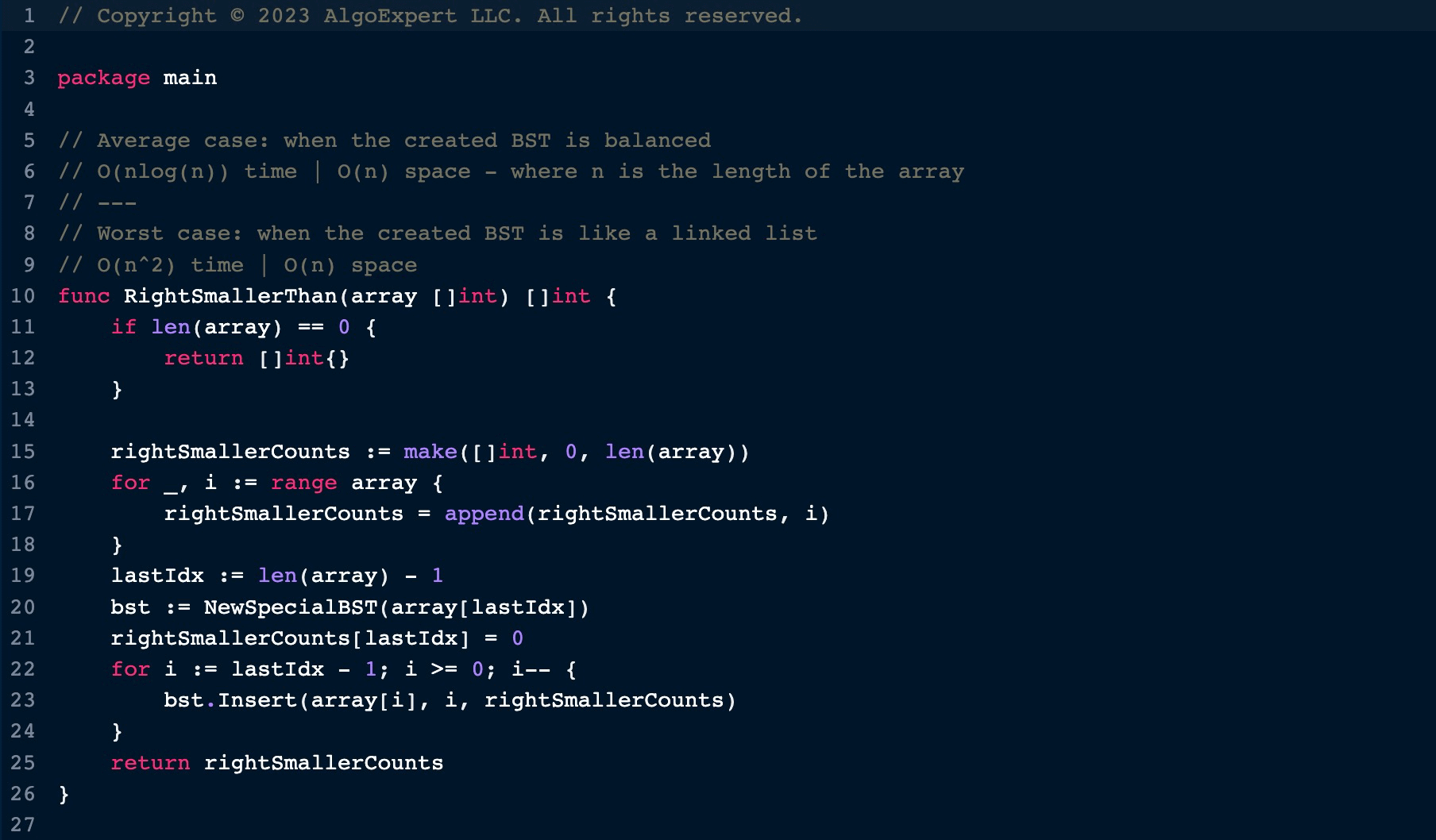Click the 'Insert' method call on bst

coord(257,700)
